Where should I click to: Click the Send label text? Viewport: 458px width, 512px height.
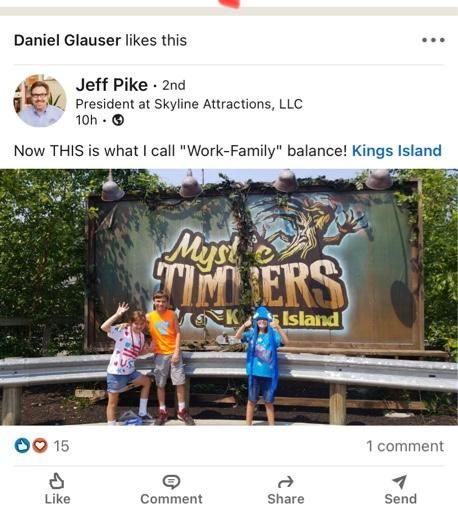pyautogui.click(x=400, y=499)
